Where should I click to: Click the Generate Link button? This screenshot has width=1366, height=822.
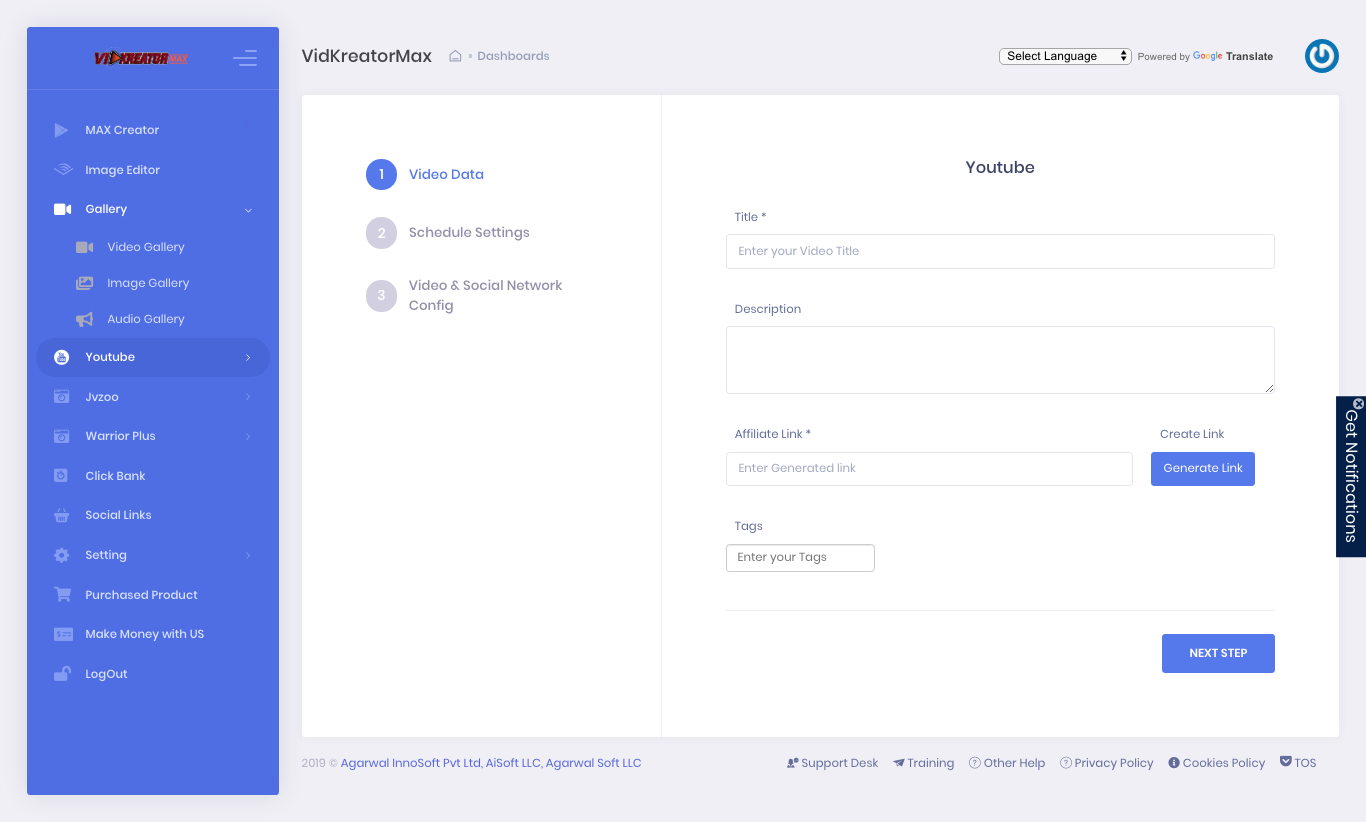click(x=1203, y=469)
